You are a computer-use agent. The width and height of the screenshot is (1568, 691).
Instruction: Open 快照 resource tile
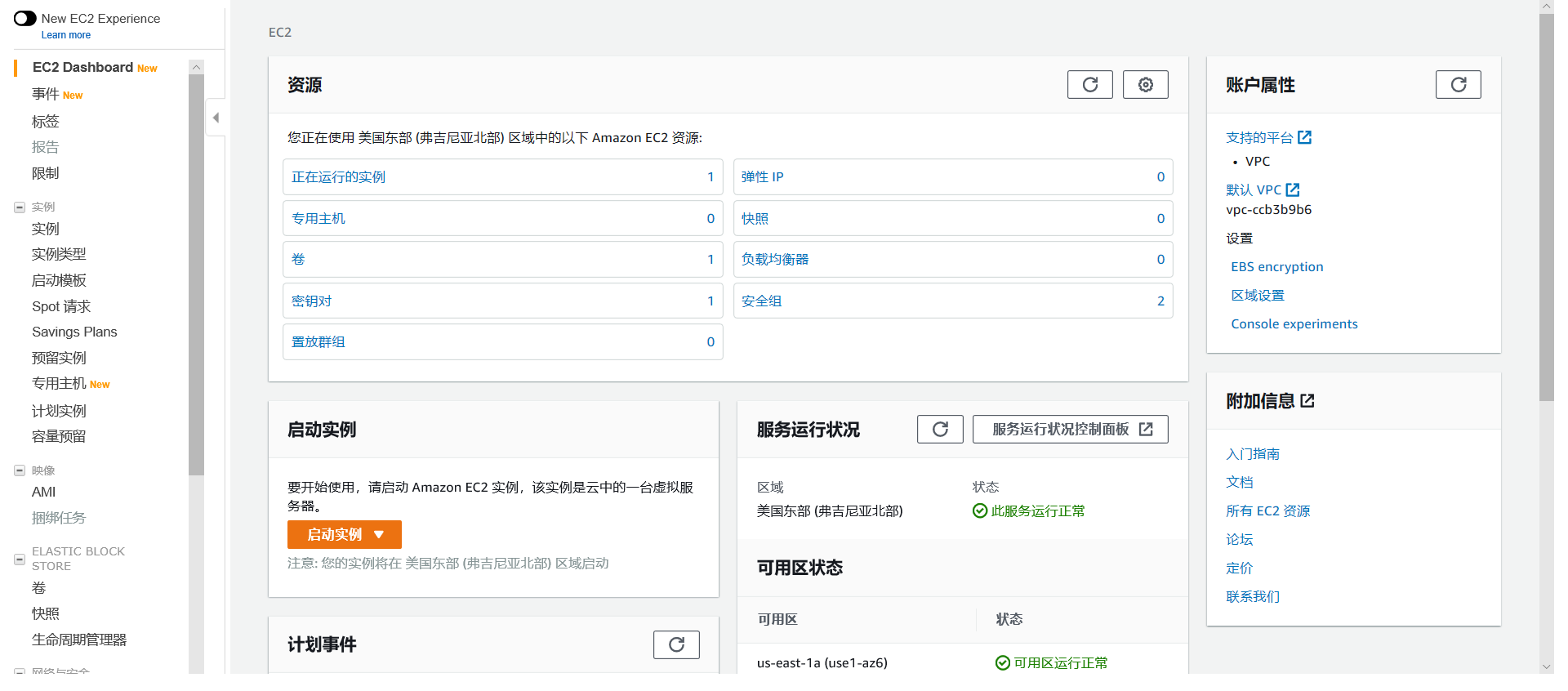(953, 219)
